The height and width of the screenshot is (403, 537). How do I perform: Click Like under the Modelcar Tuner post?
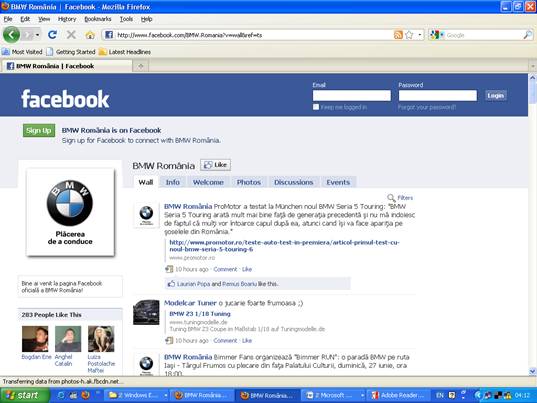coord(247,340)
